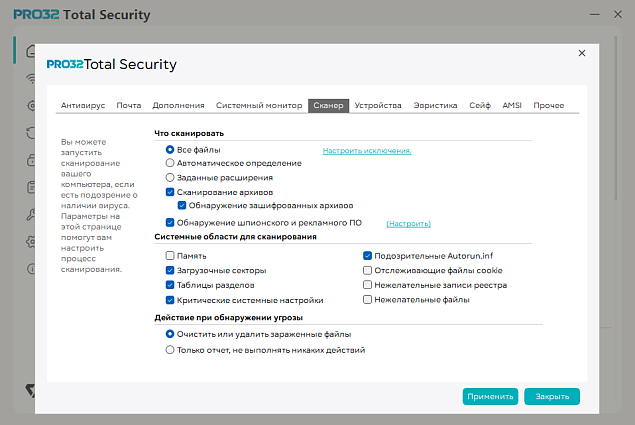Click the main window vertical scrollbar
Screen dimensions: 635x425
pyautogui.click(x=616, y=118)
